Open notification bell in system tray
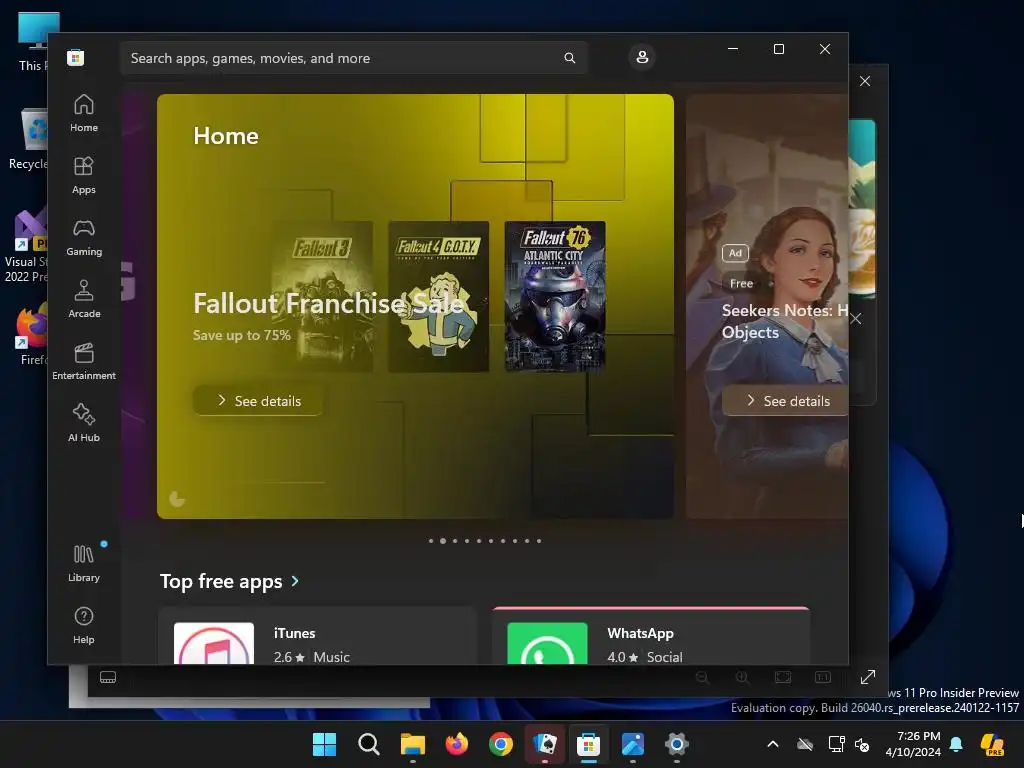The width and height of the screenshot is (1024, 768). 956,744
